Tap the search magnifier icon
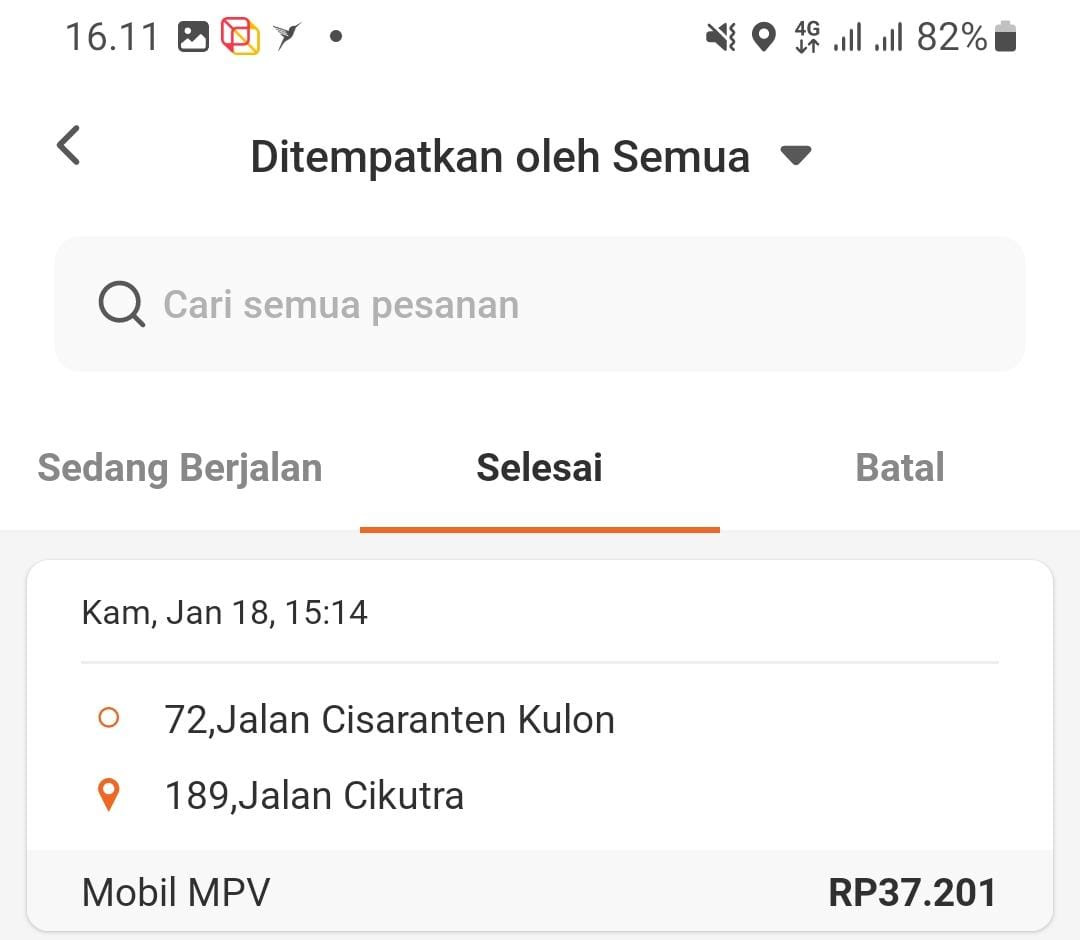 (121, 304)
